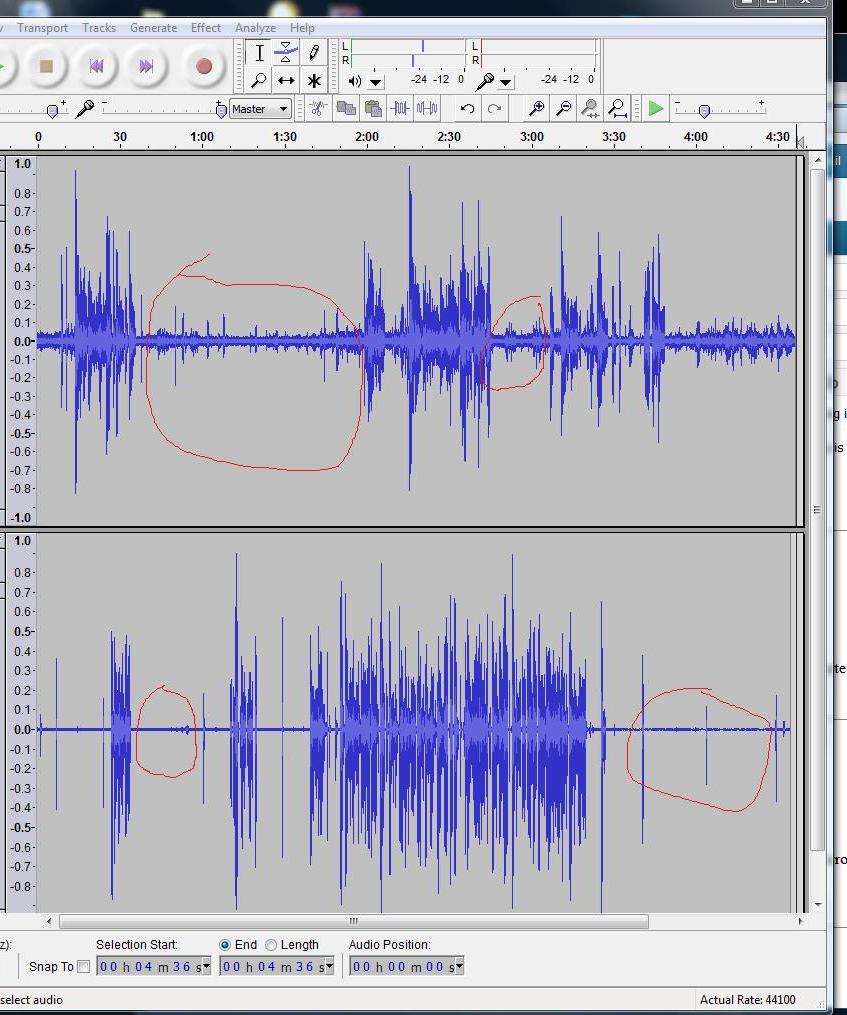The image size is (847, 1015).
Task: Select the Length radio button
Action: pos(271,945)
